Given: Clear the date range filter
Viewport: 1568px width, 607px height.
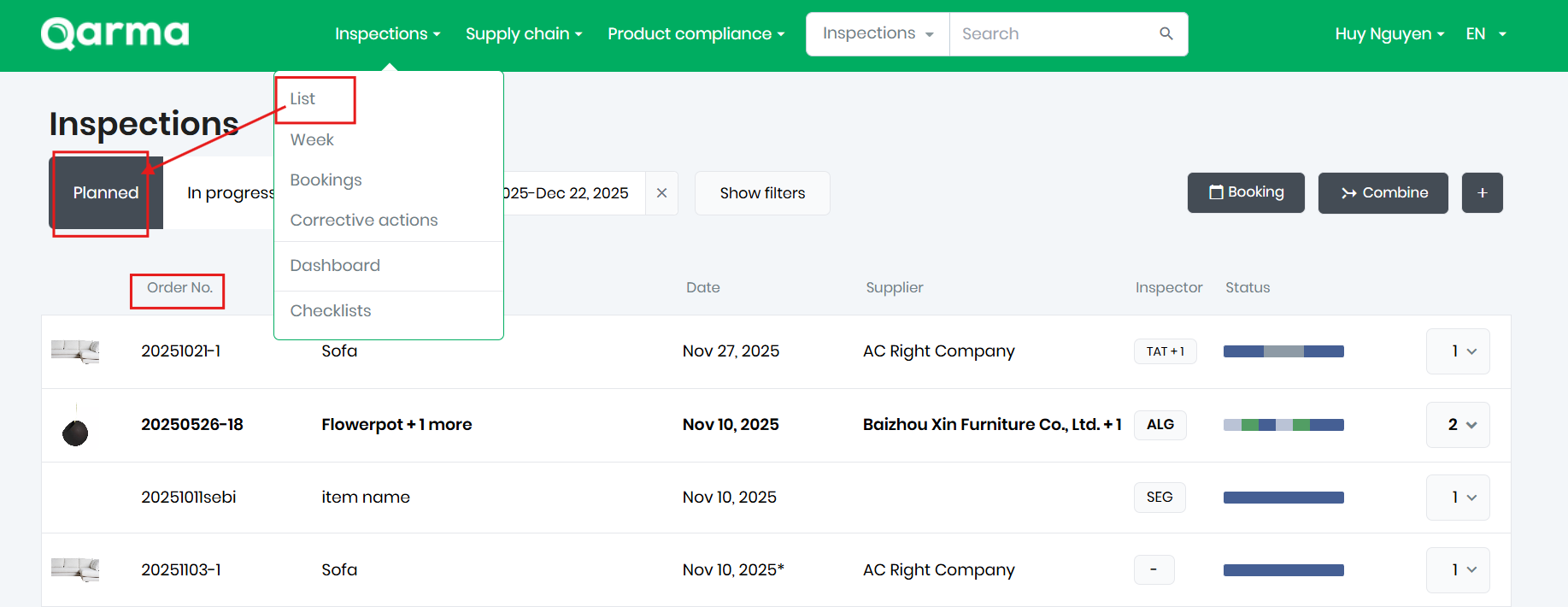Looking at the screenshot, I should click(661, 193).
